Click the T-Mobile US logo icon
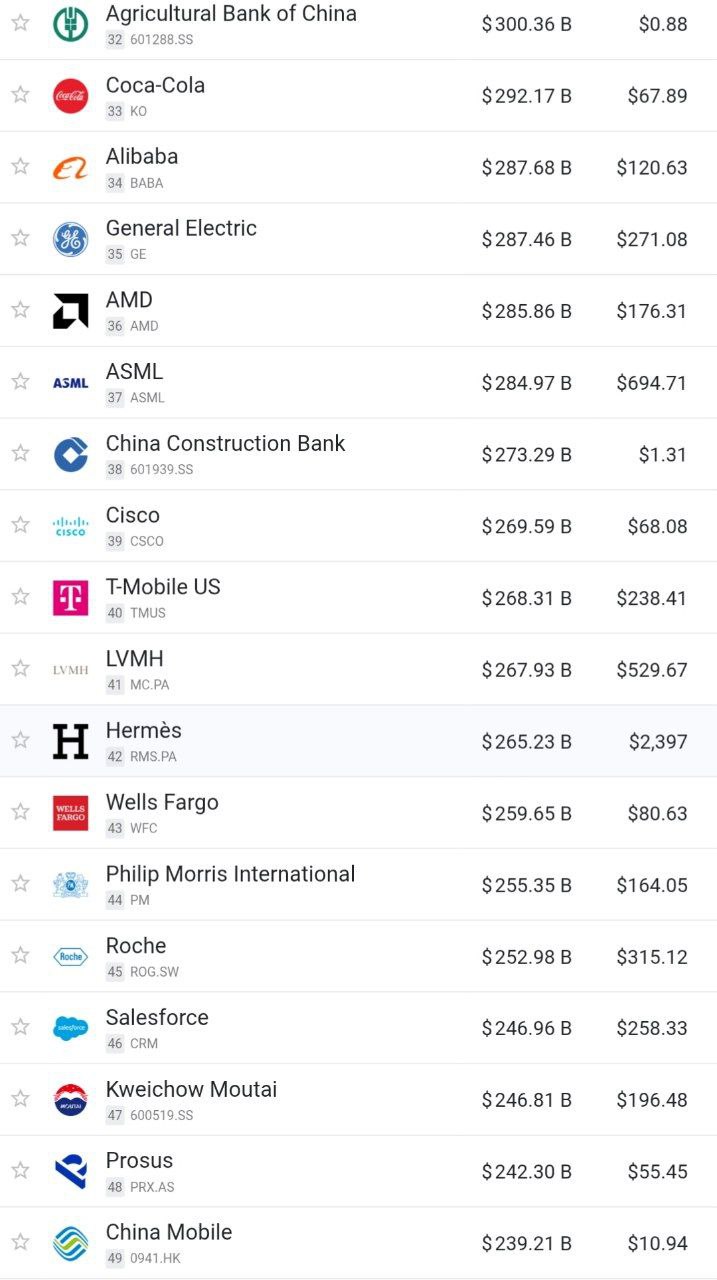This screenshot has height=1280, width=717. (x=70, y=598)
